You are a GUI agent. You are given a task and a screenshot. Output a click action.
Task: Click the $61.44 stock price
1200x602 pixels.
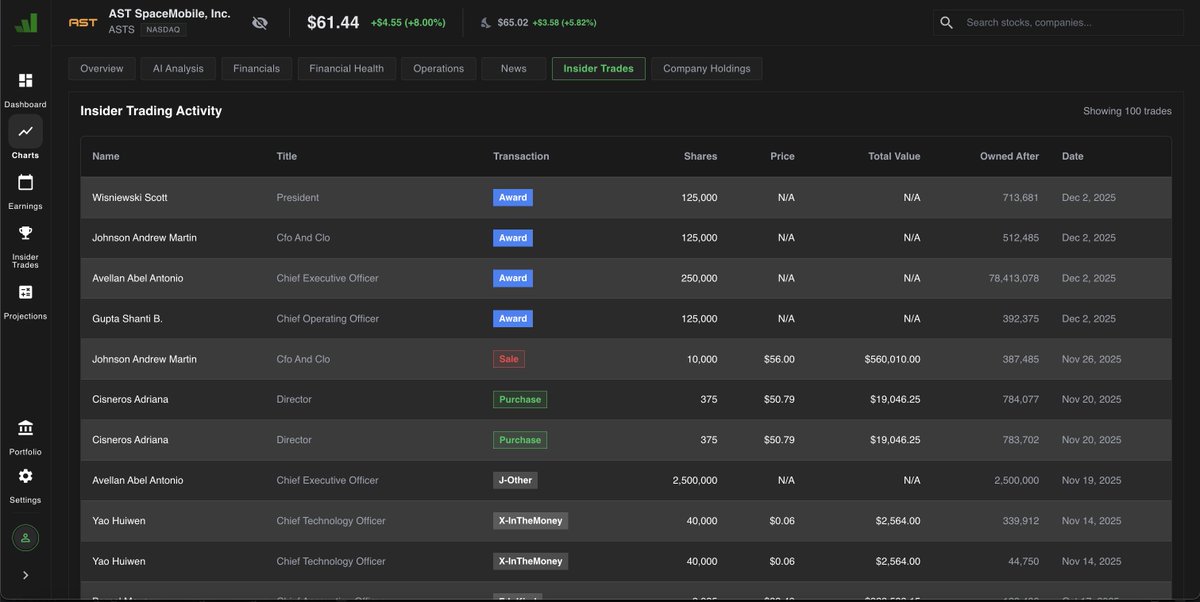pyautogui.click(x=333, y=22)
